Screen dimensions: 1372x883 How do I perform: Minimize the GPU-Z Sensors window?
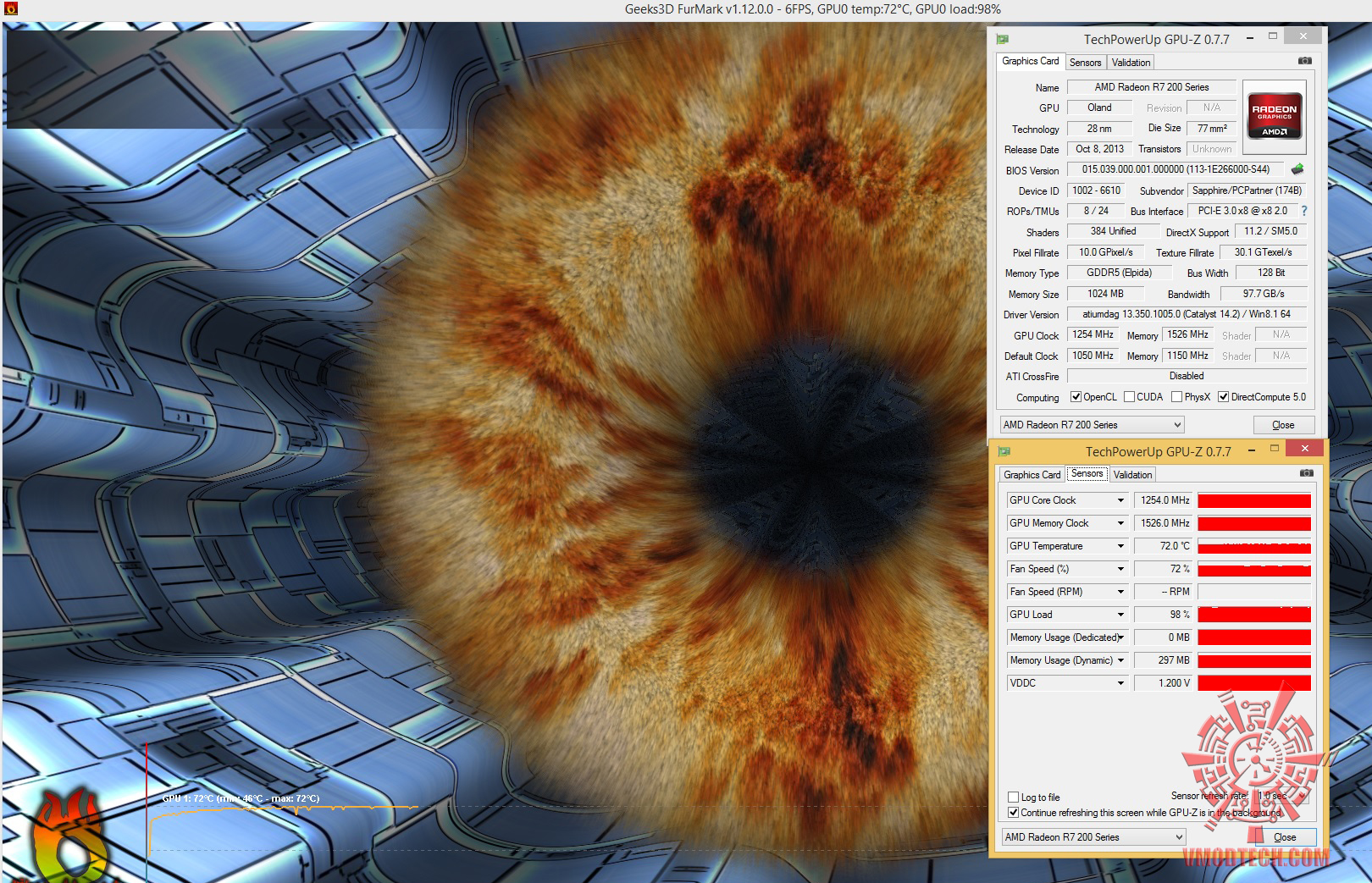[x=1251, y=450]
